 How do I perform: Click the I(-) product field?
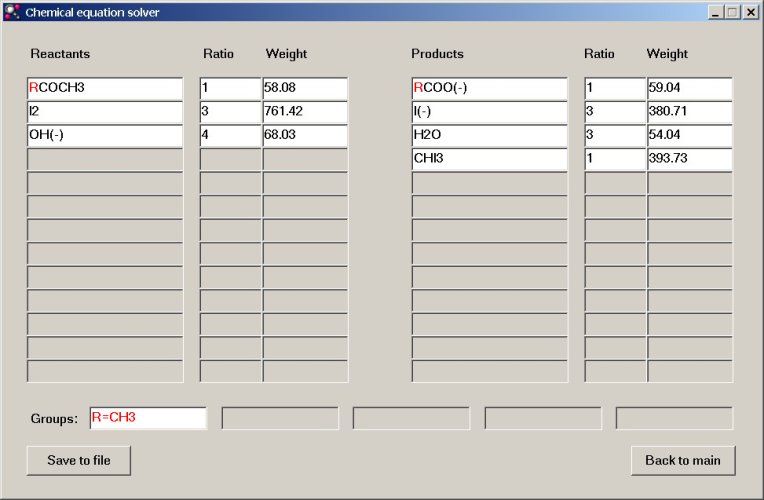click(490, 111)
